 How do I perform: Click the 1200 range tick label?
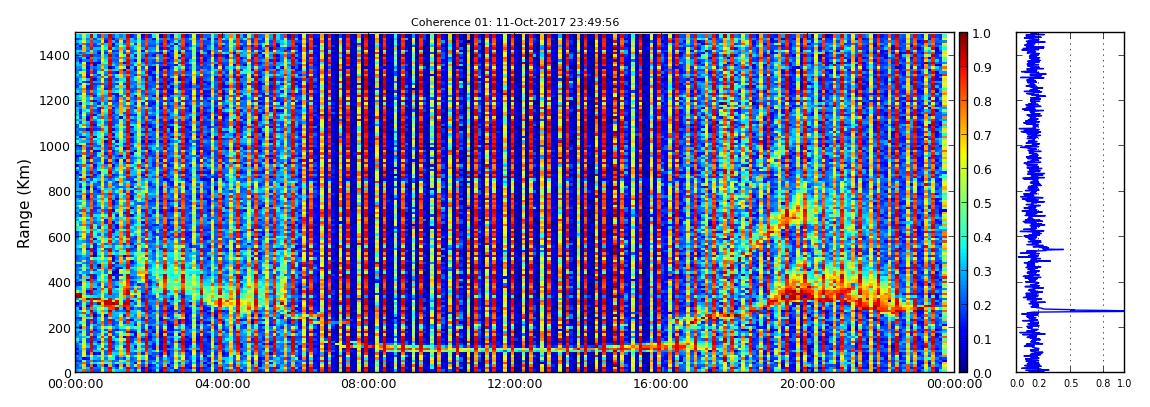click(55, 100)
